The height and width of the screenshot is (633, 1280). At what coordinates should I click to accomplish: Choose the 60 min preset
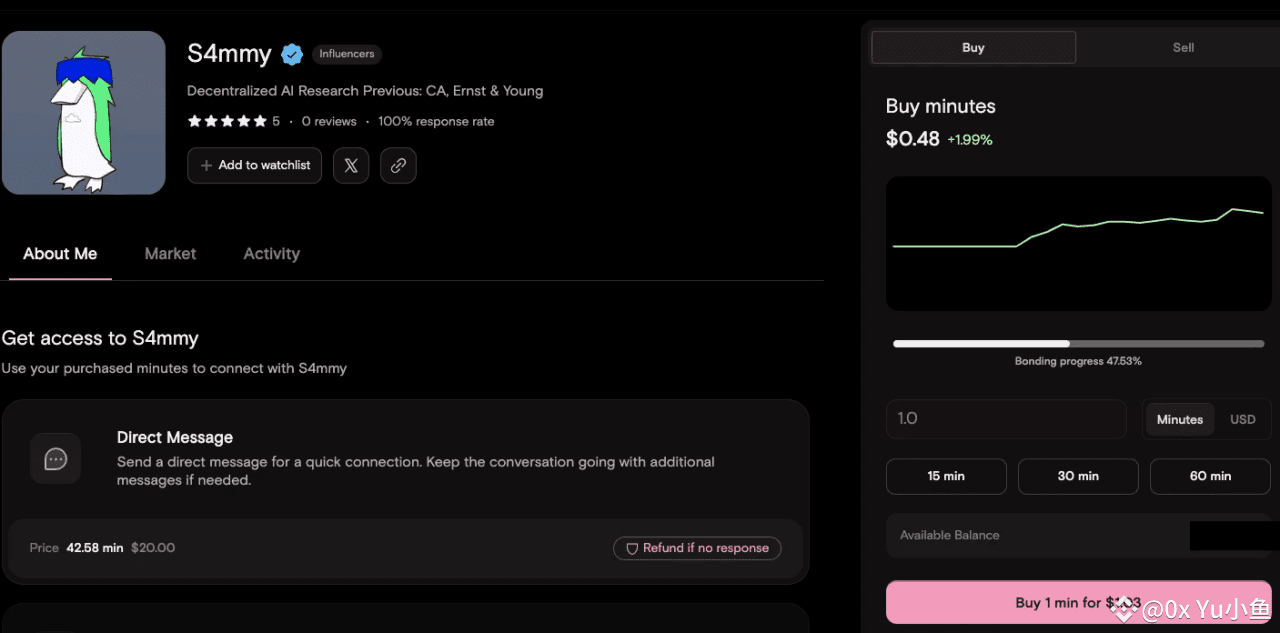(1210, 476)
